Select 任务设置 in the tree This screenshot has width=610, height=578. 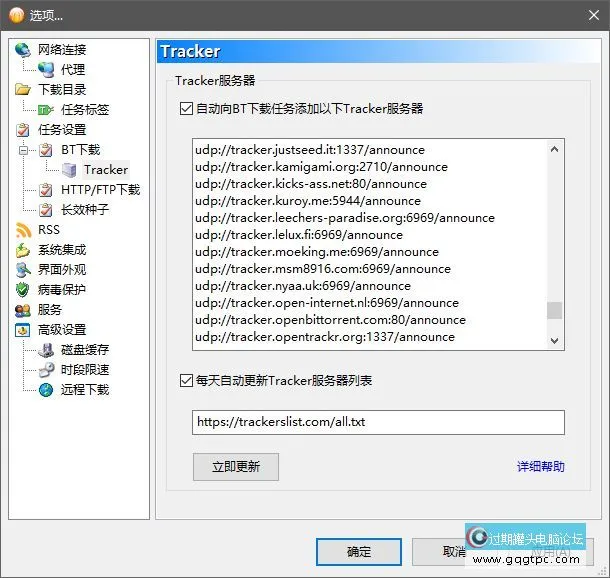(62, 130)
